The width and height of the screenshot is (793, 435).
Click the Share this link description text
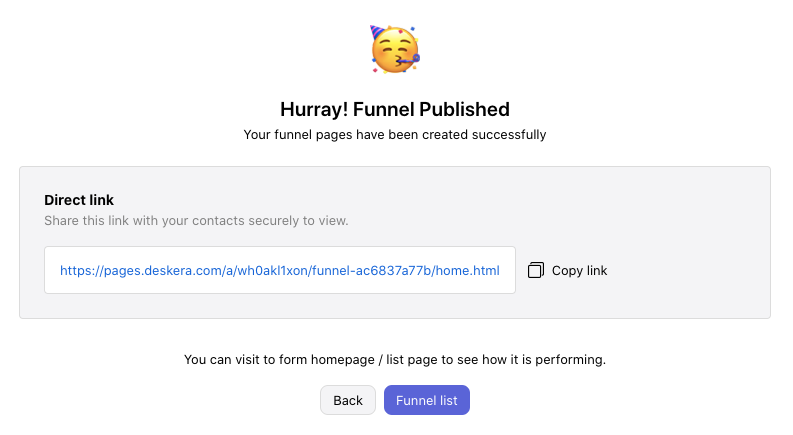(x=196, y=221)
